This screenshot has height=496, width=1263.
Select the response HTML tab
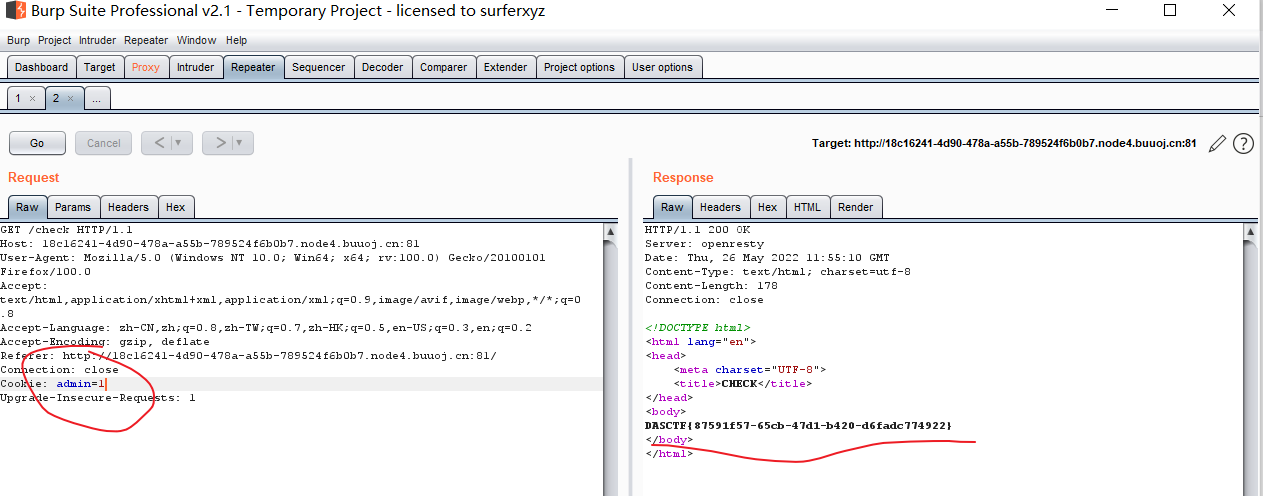(x=808, y=207)
